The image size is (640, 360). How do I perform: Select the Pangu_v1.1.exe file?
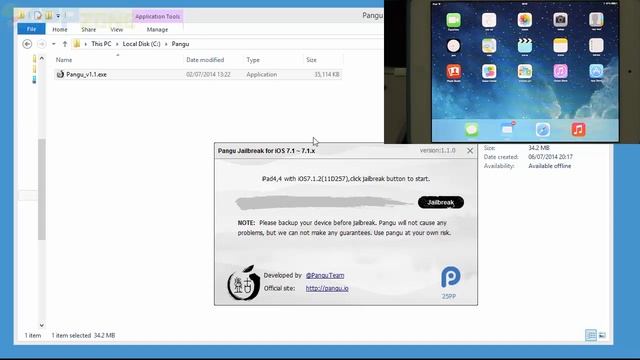click(x=198, y=74)
